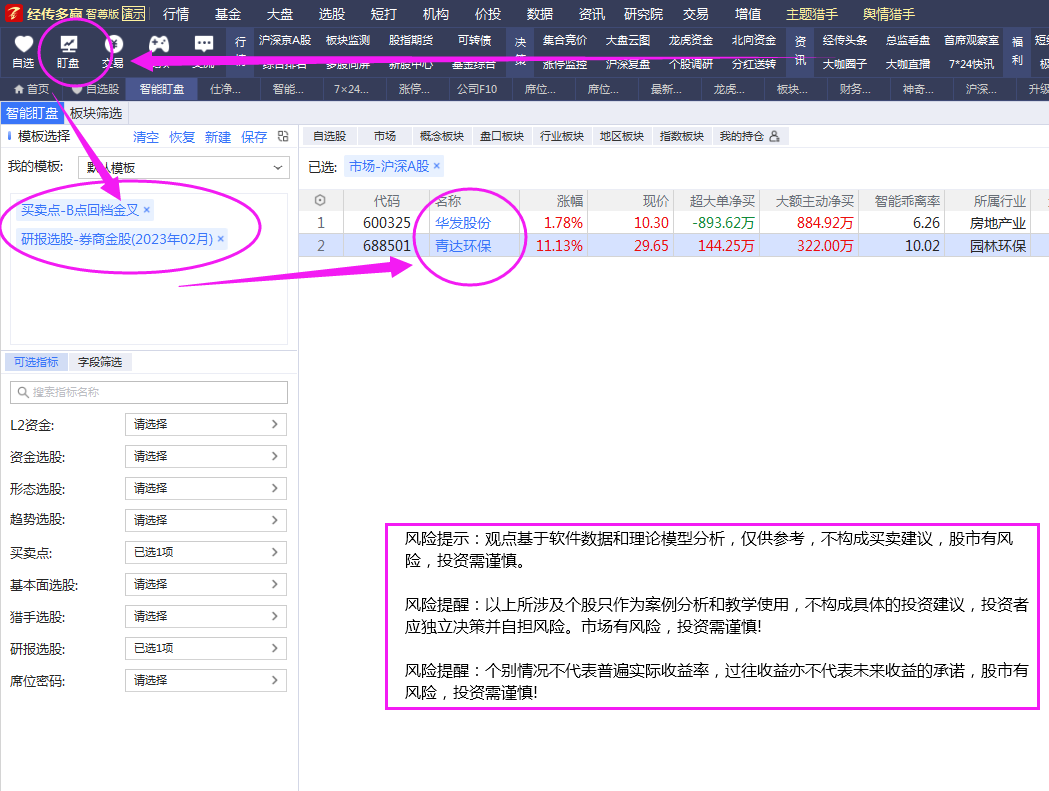Remove the 市场-沪深A股 selected filter

[x=437, y=166]
